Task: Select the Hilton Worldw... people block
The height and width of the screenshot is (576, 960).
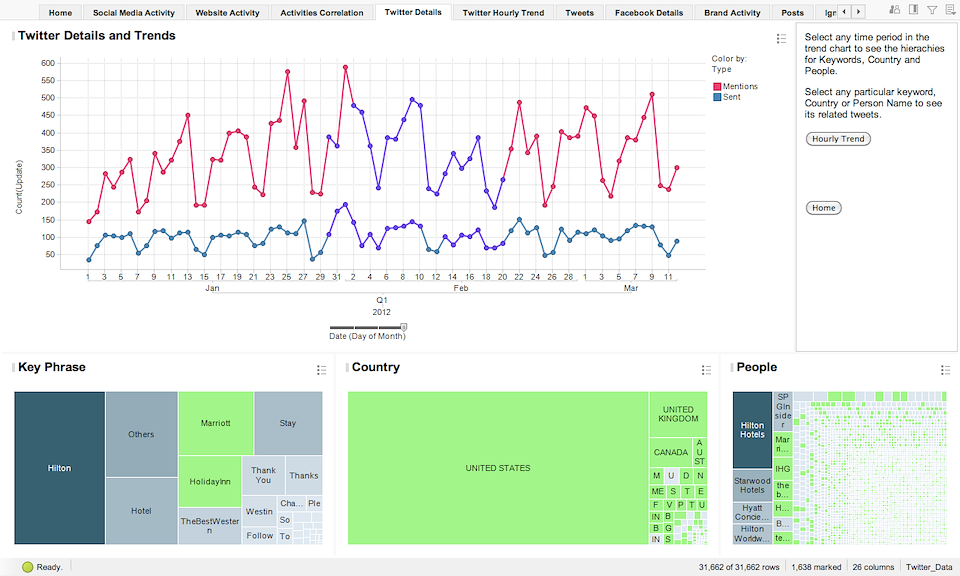Action: [752, 534]
